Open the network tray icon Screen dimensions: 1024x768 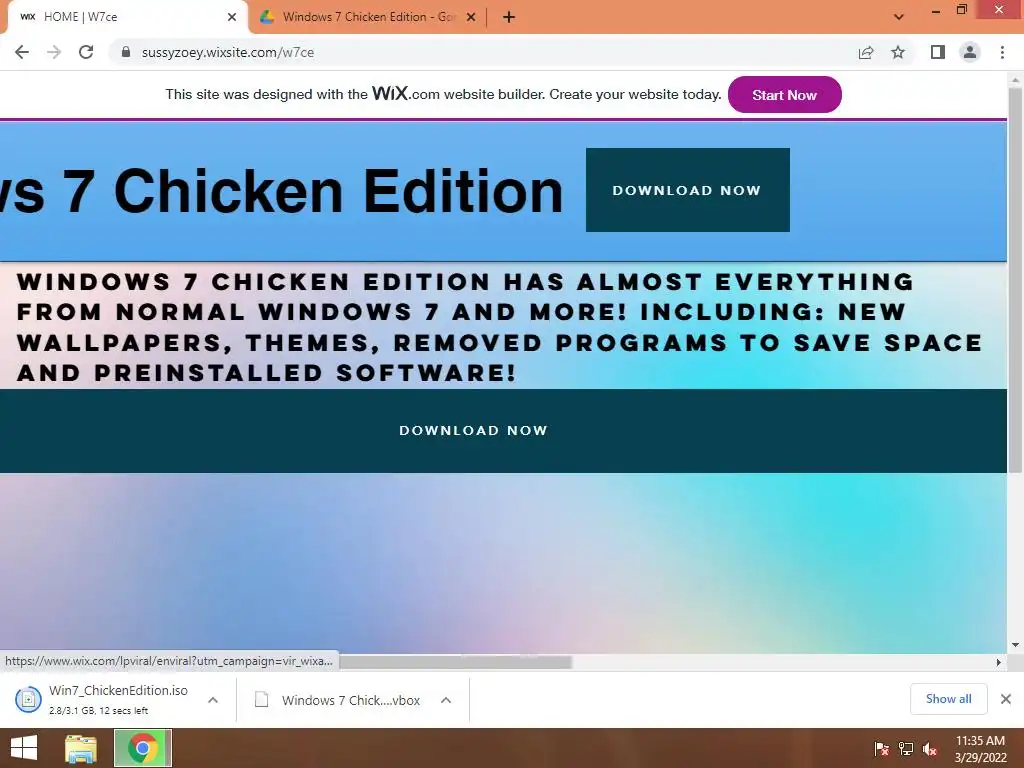tap(906, 748)
